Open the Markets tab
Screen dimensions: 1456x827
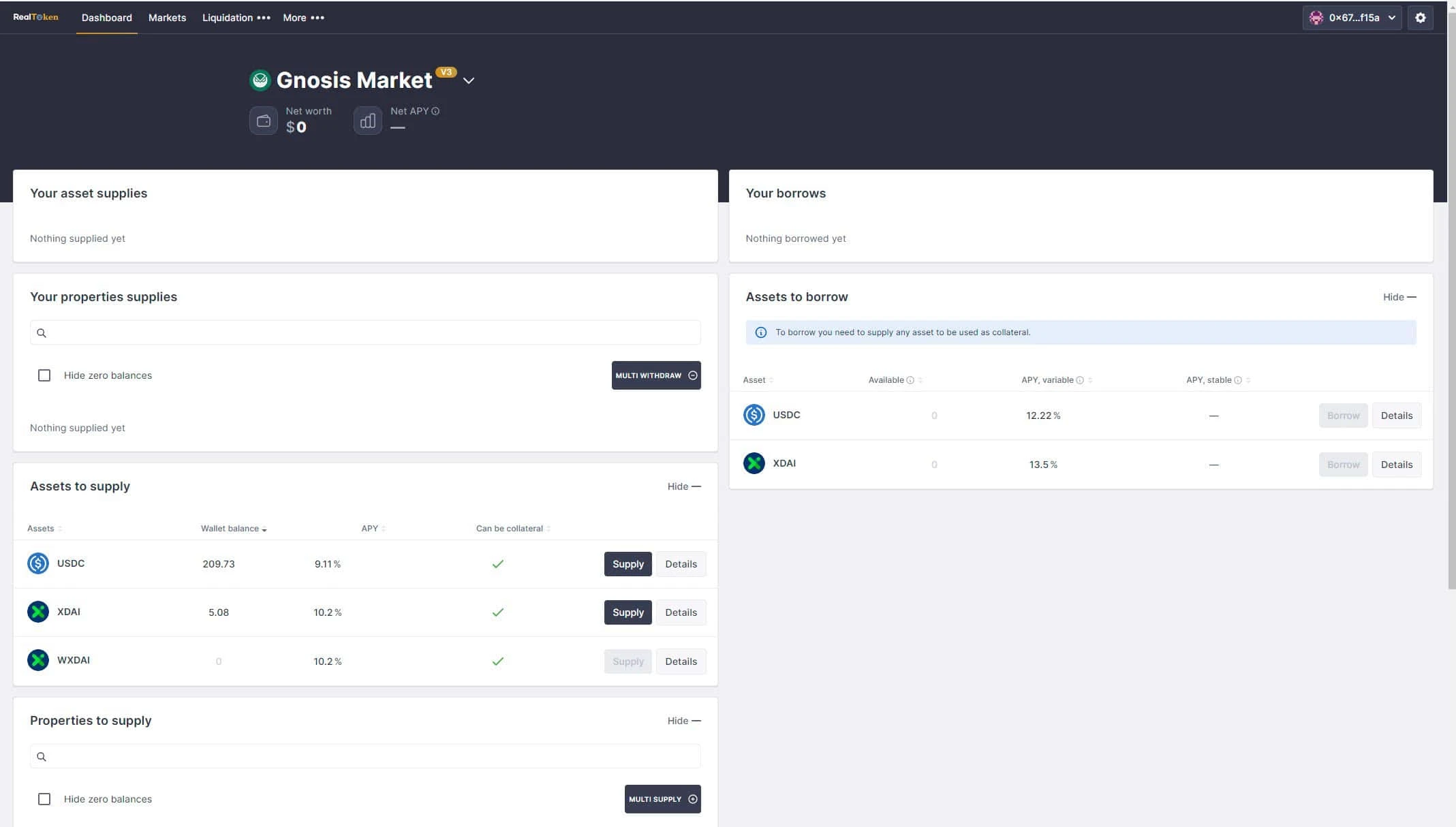(167, 18)
